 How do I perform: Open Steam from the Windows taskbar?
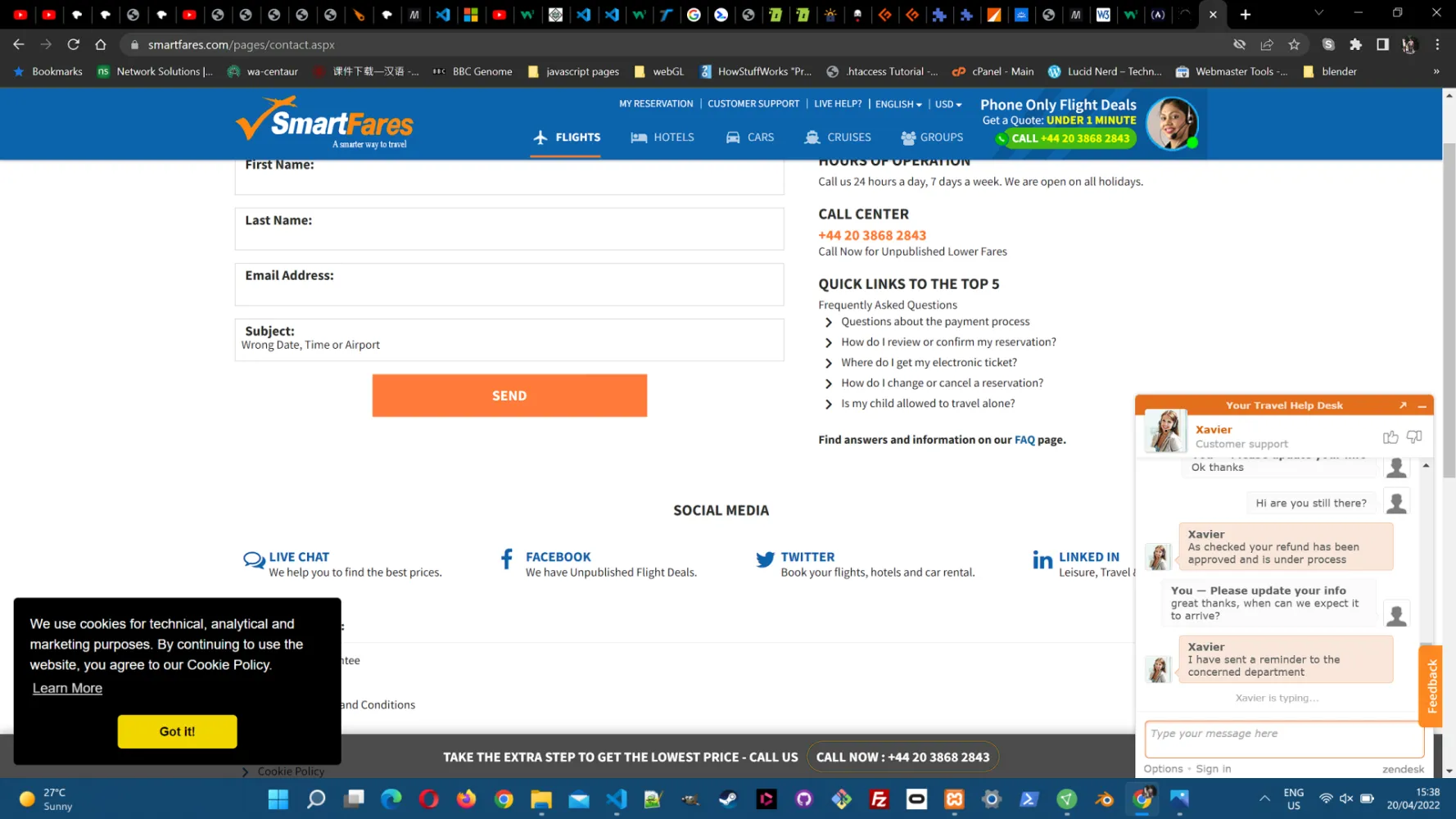[x=728, y=799]
